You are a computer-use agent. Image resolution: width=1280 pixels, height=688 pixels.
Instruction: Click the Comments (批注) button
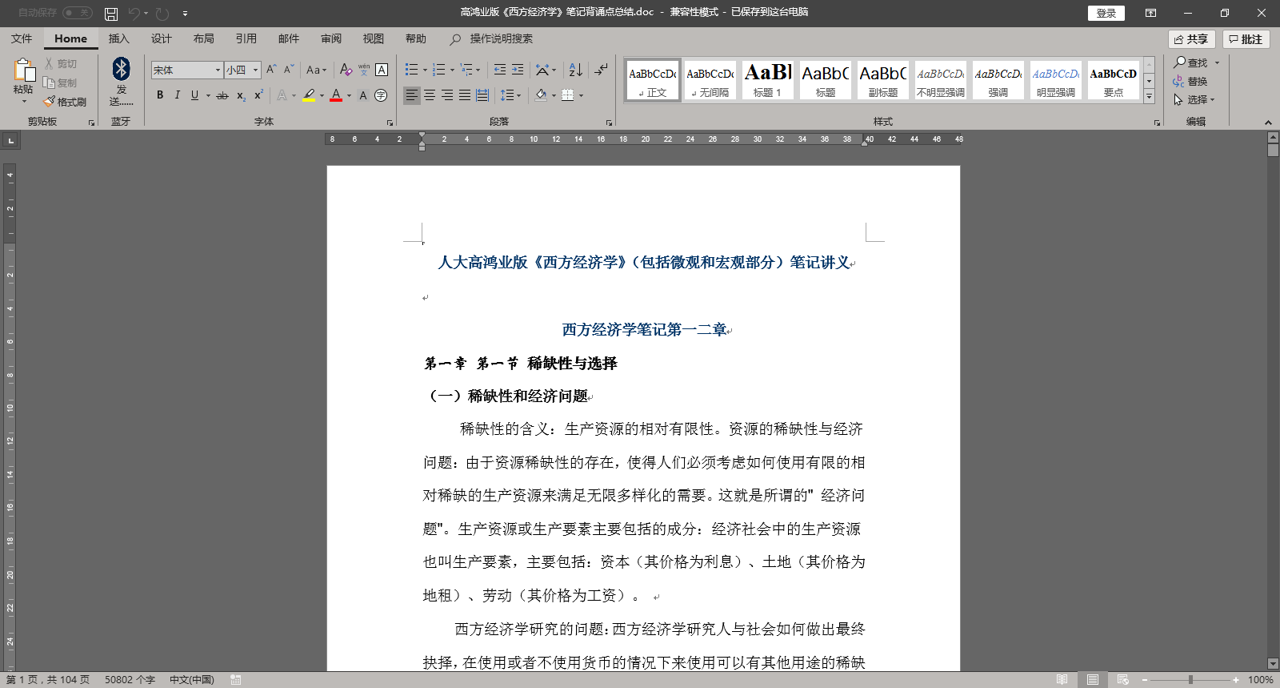[1246, 39]
